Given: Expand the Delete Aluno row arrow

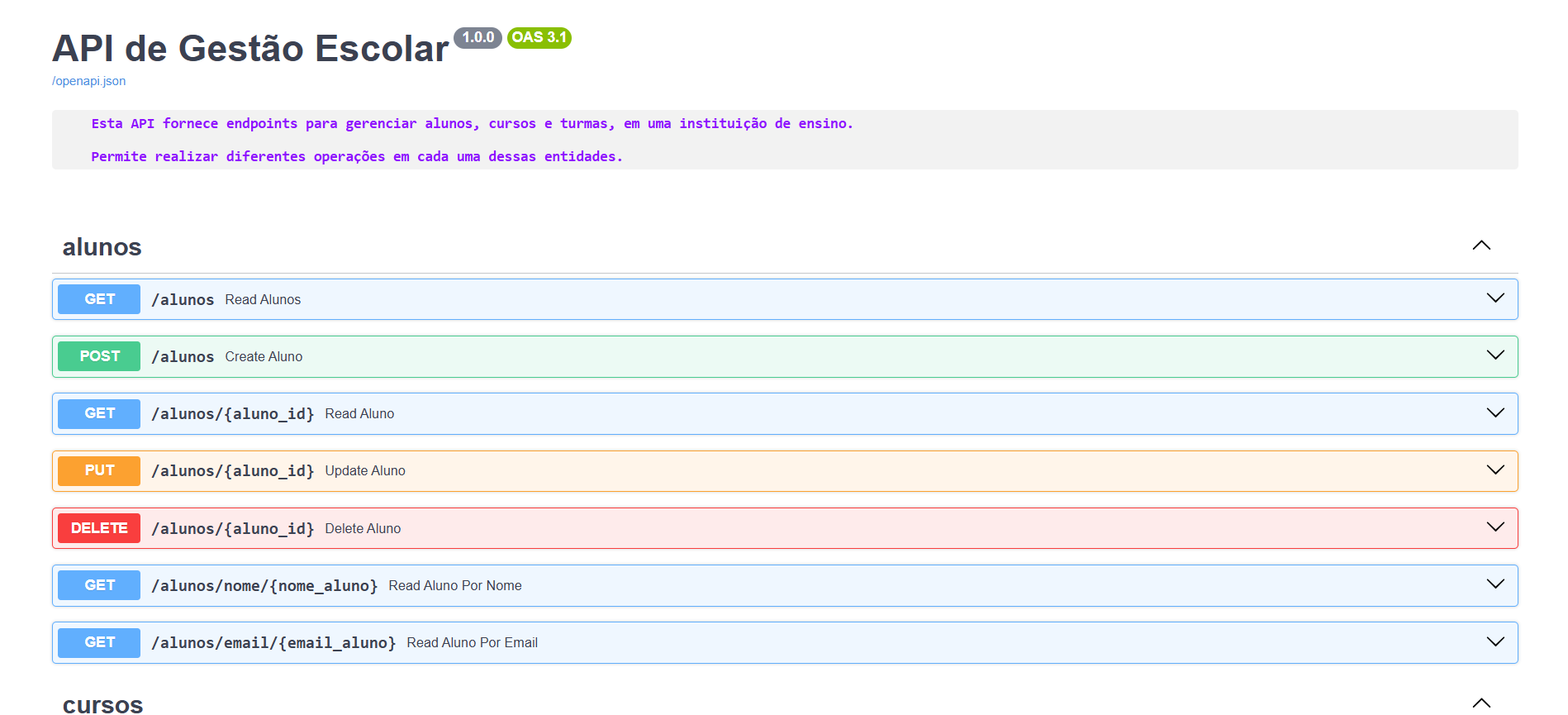Looking at the screenshot, I should 1494,527.
